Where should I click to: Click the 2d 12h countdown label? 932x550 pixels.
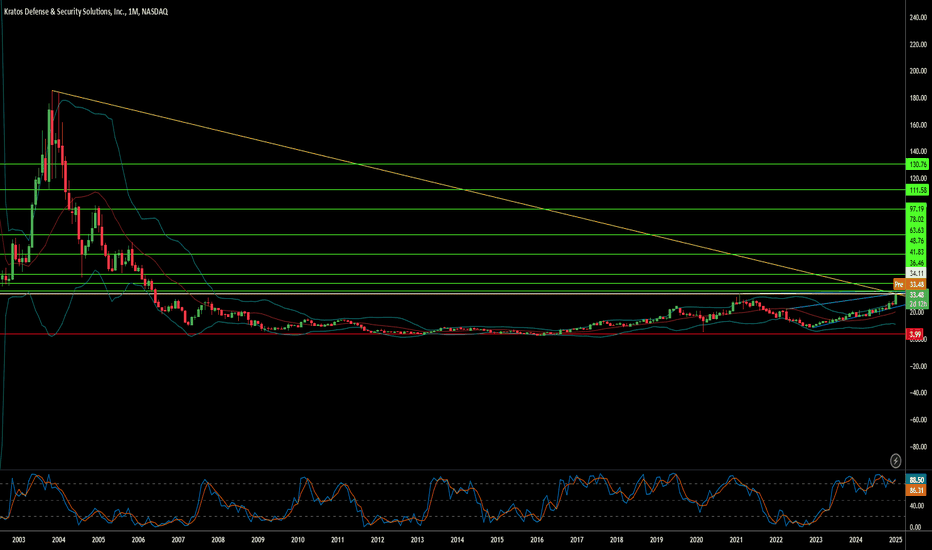tap(918, 304)
